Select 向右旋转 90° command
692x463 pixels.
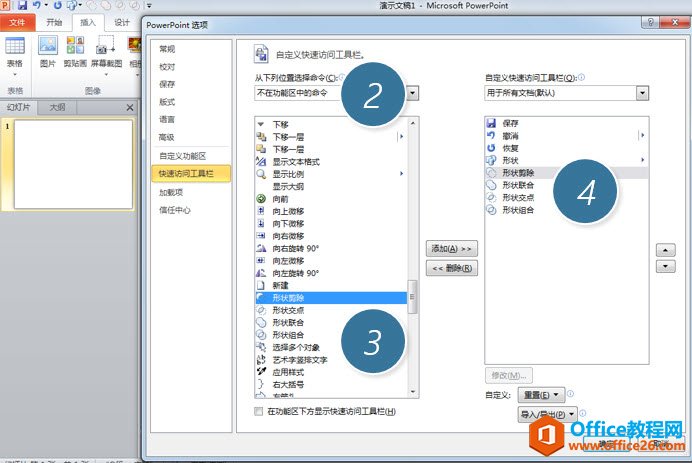click(331, 248)
